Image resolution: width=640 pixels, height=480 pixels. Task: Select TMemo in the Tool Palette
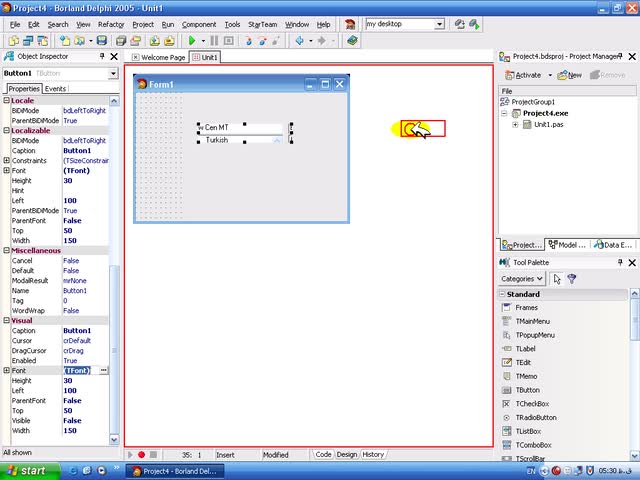pyautogui.click(x=526, y=376)
